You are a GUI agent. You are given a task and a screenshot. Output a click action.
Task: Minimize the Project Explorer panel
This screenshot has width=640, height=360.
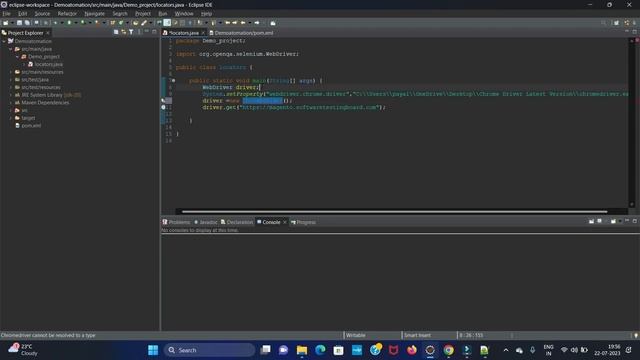tap(147, 31)
